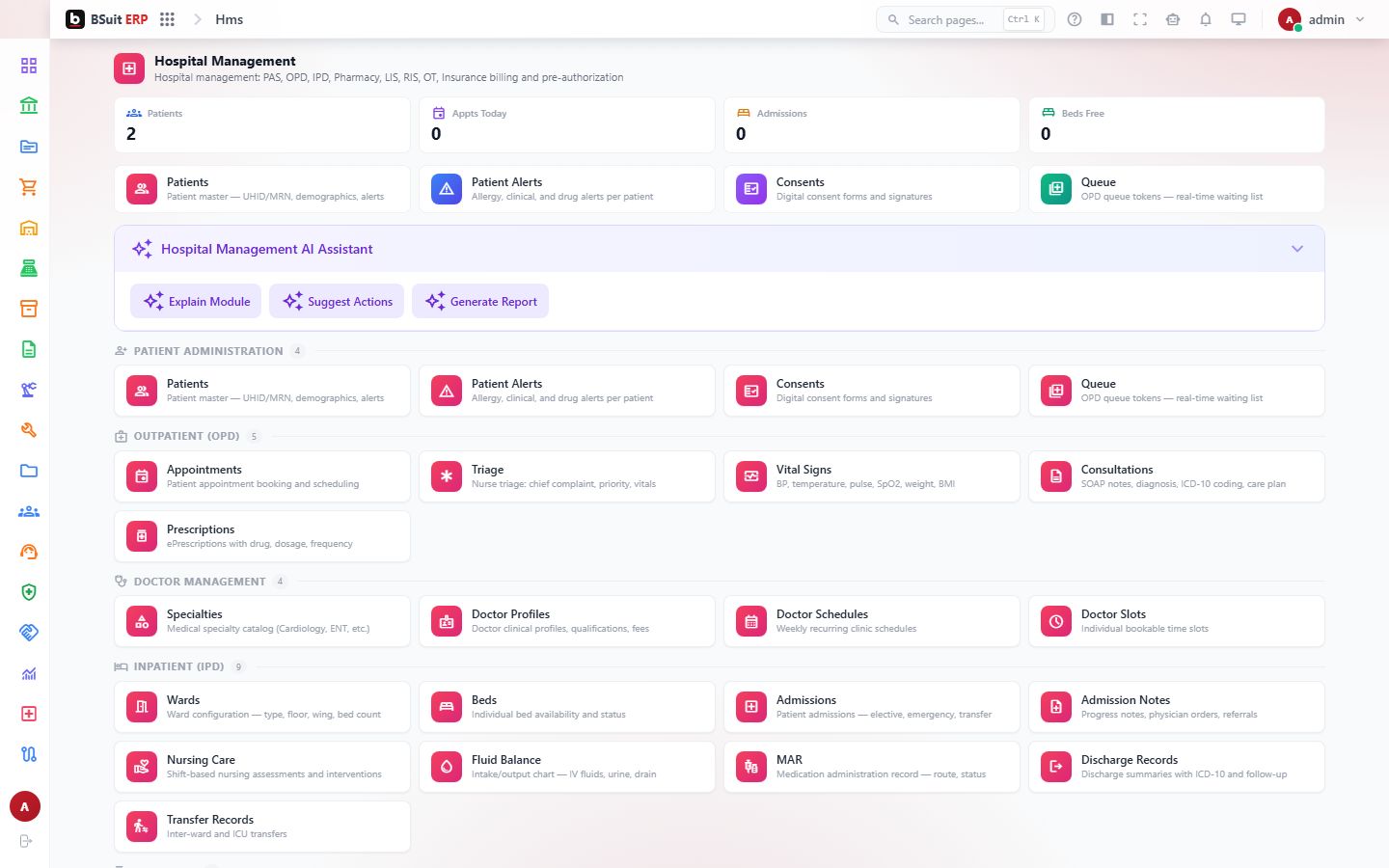Viewport: 1389px width, 868px height.
Task: Open the orange wrench maintenance icon
Action: (29, 430)
